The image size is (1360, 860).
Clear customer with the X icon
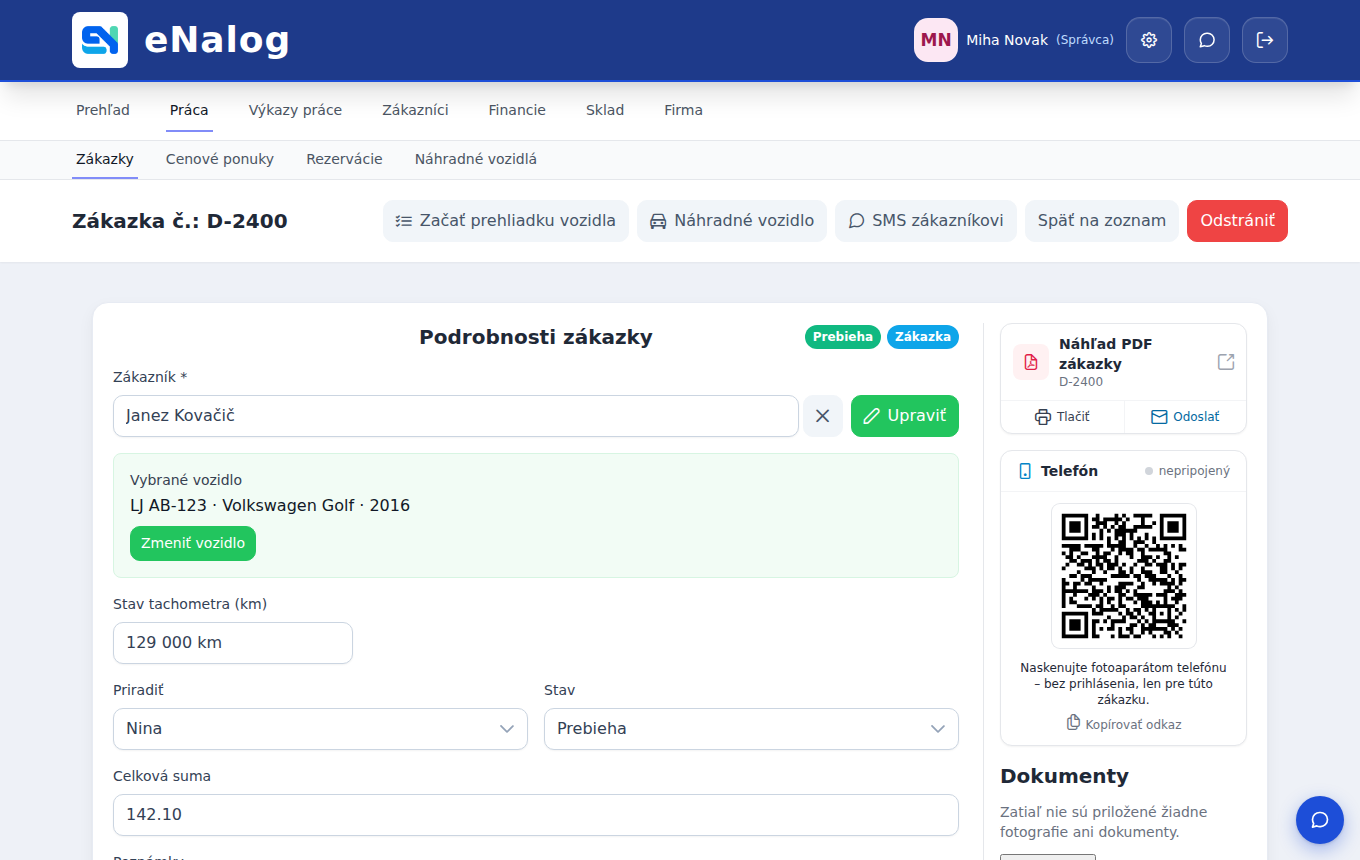point(823,416)
